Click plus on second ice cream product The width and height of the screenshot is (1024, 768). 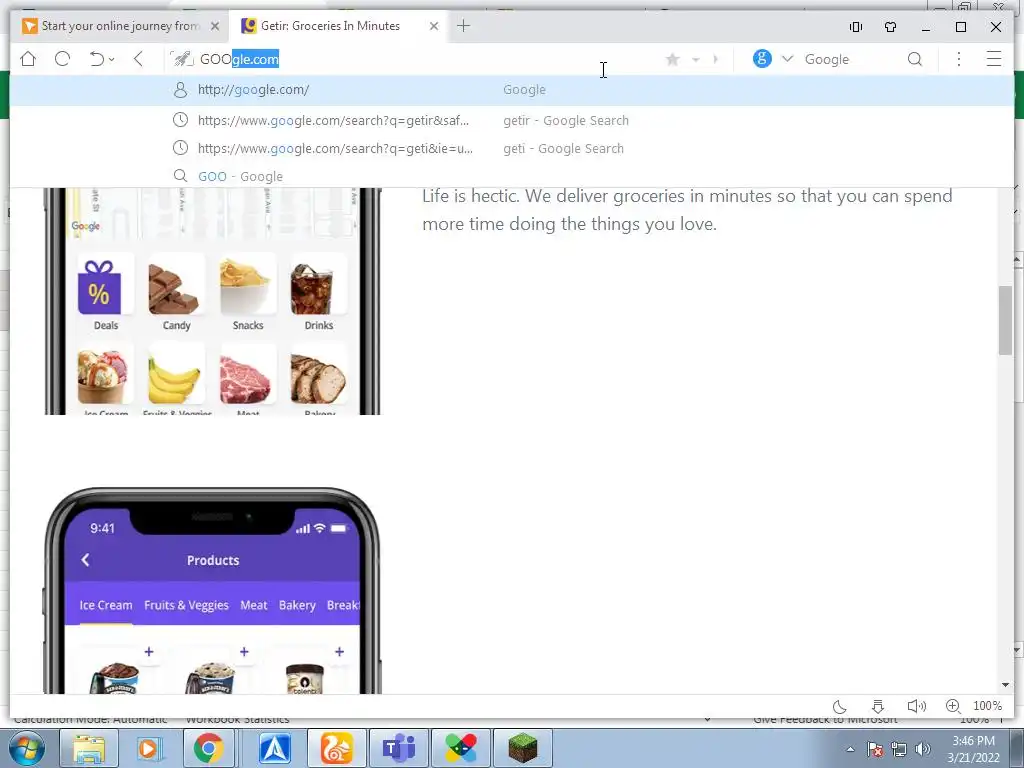[244, 652]
